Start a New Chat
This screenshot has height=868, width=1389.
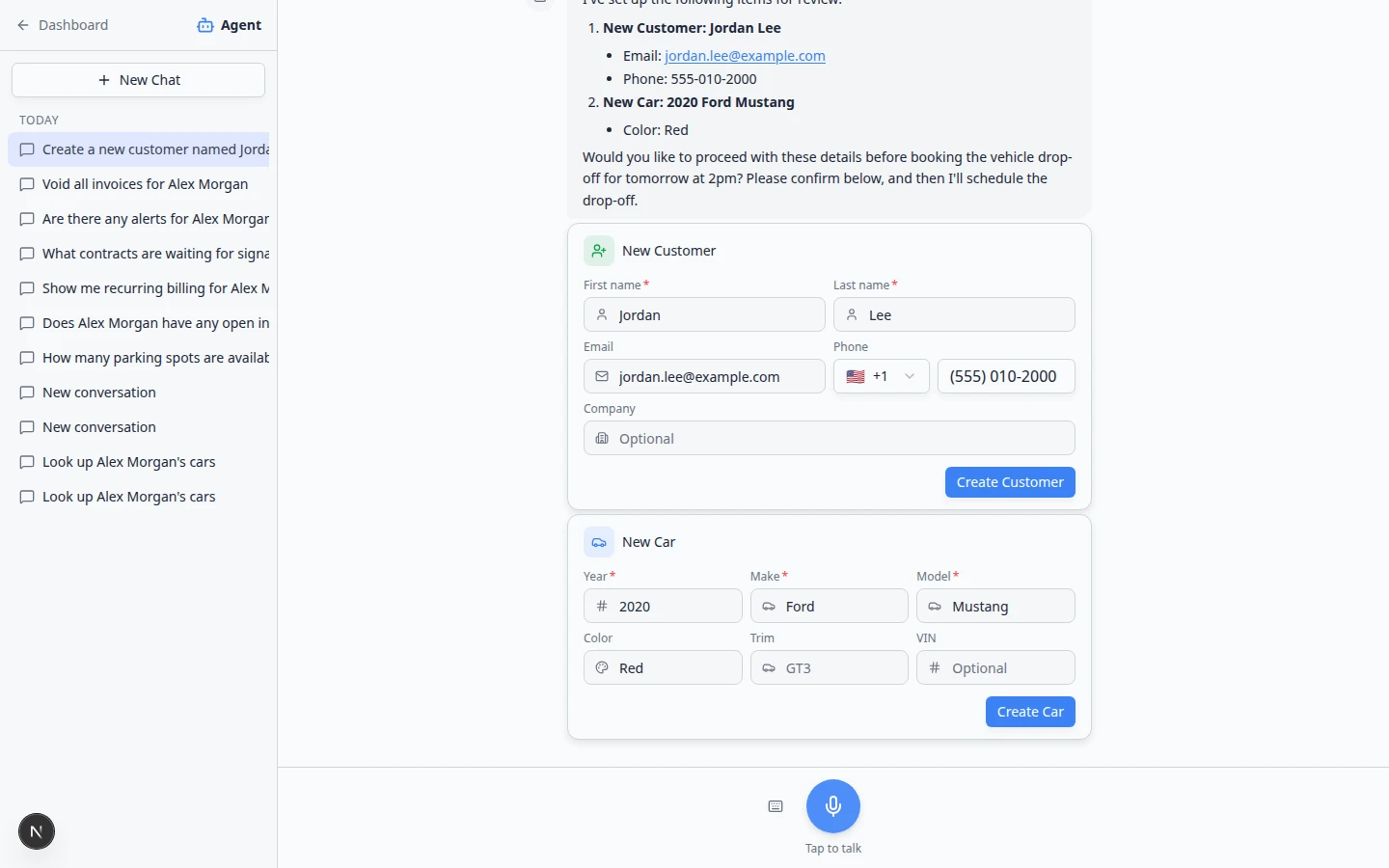coord(138,80)
